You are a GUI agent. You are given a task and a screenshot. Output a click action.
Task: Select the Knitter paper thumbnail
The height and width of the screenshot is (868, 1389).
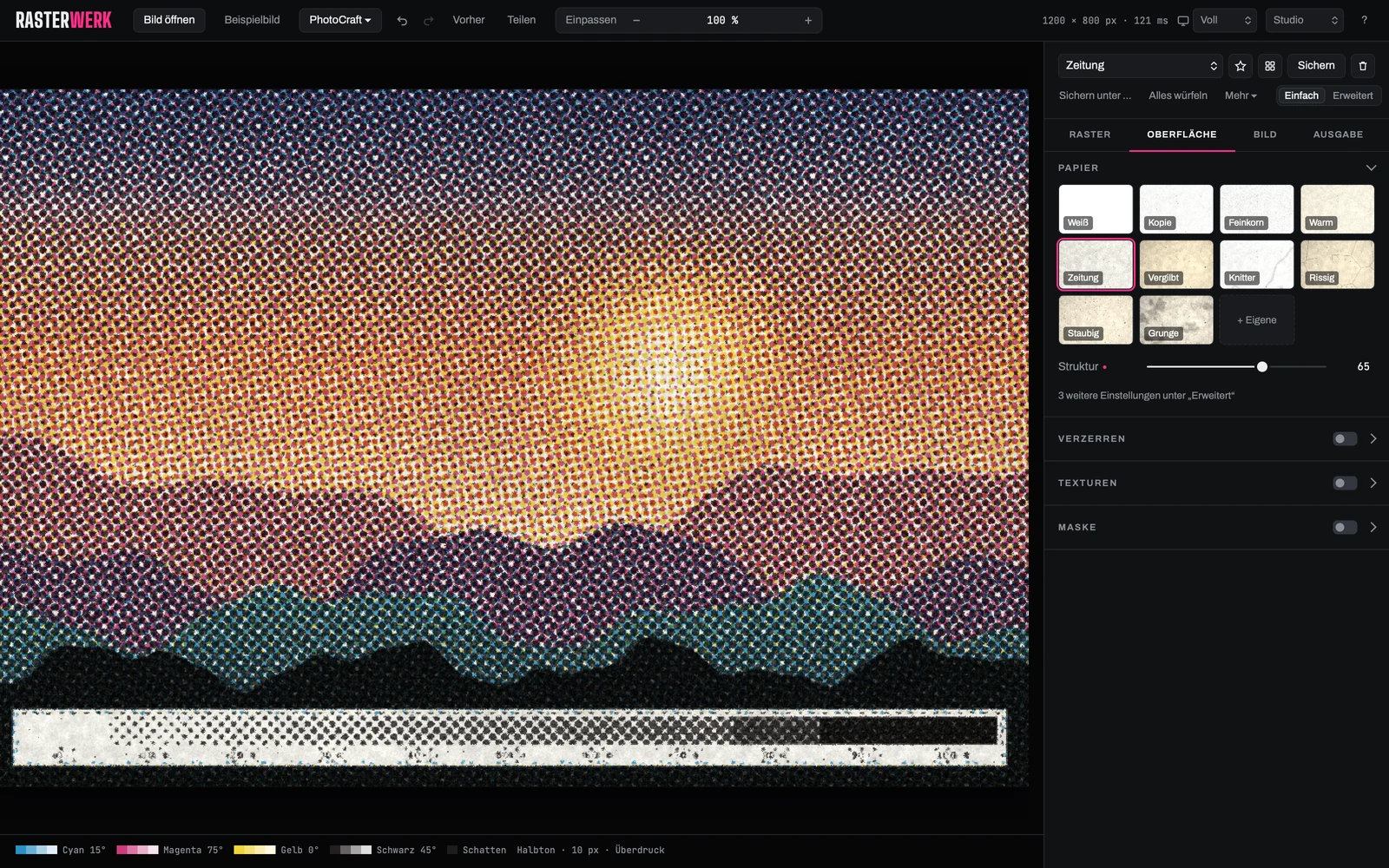(1257, 265)
